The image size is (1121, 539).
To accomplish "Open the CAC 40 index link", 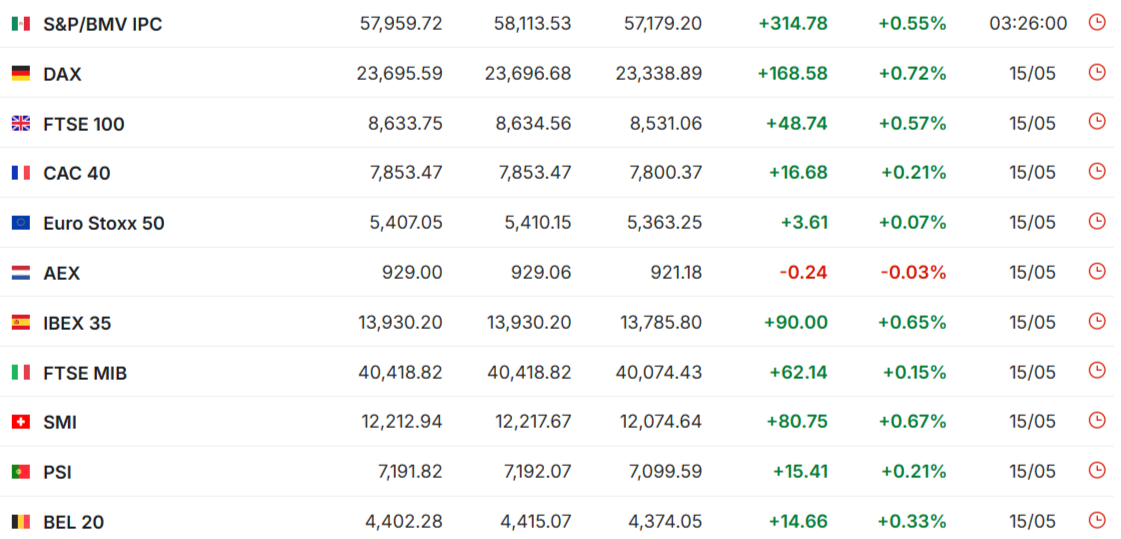I will click(76, 174).
